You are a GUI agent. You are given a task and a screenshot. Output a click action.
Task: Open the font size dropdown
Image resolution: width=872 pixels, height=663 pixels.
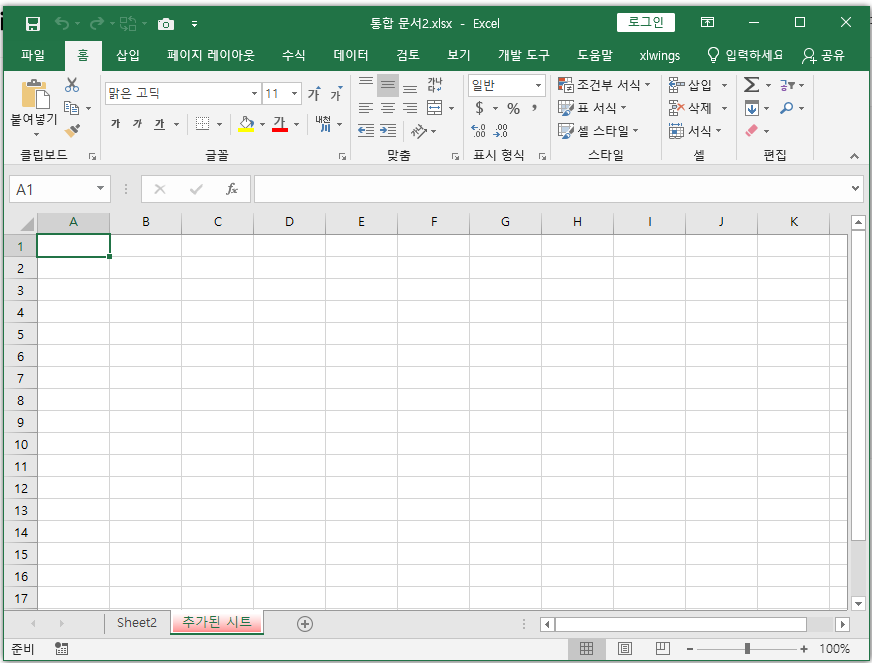coord(295,93)
